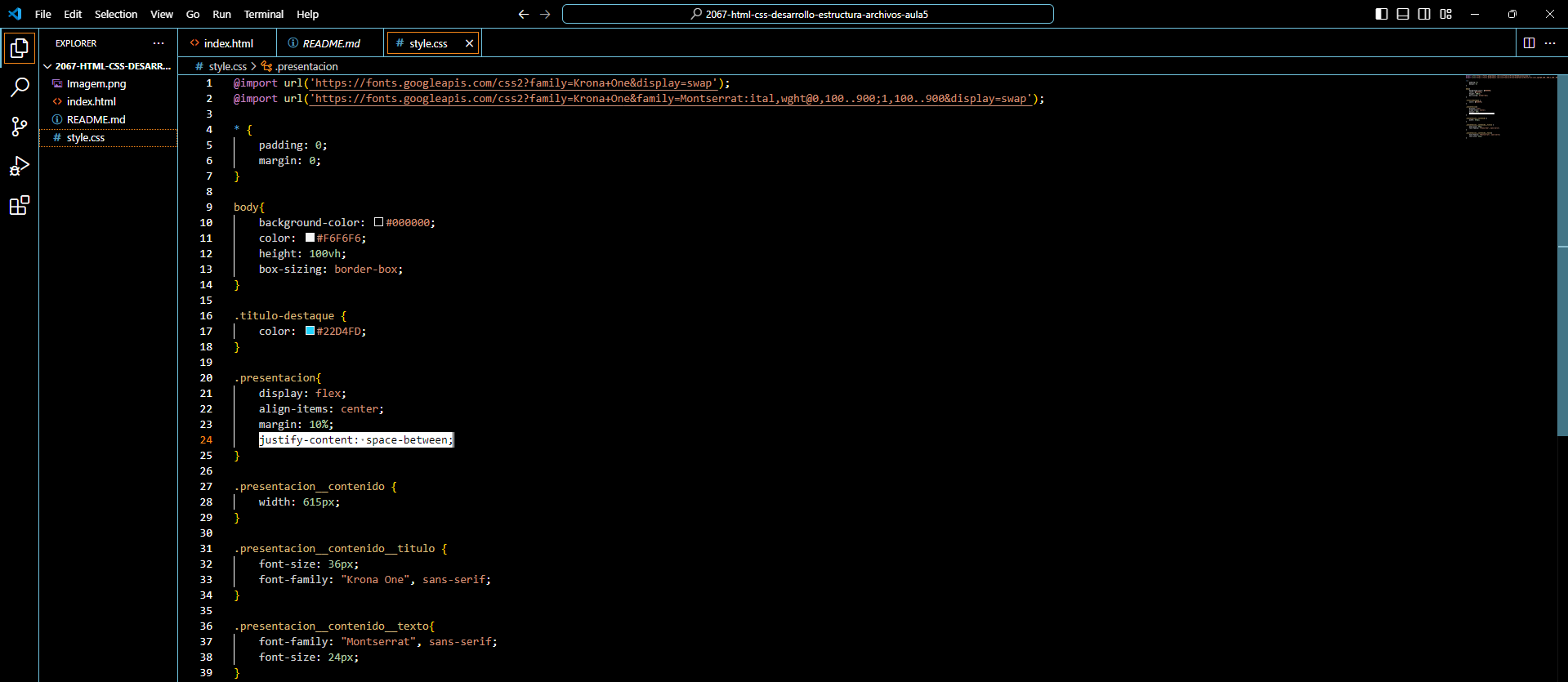The height and width of the screenshot is (682, 1568).
Task: Click the info icon on README.md tab
Action: pos(293,43)
